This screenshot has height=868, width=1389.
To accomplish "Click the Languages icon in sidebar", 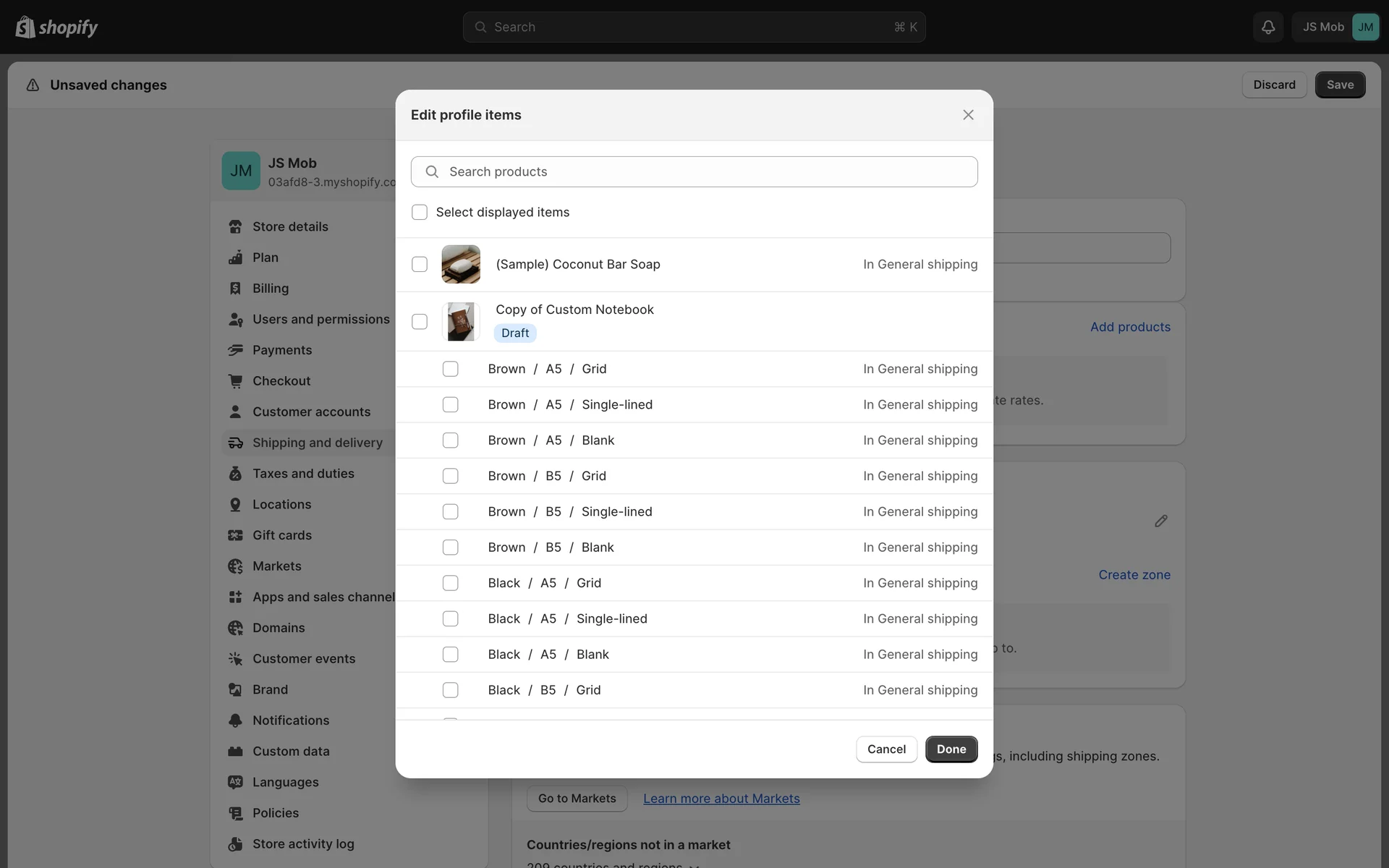I will tap(235, 782).
